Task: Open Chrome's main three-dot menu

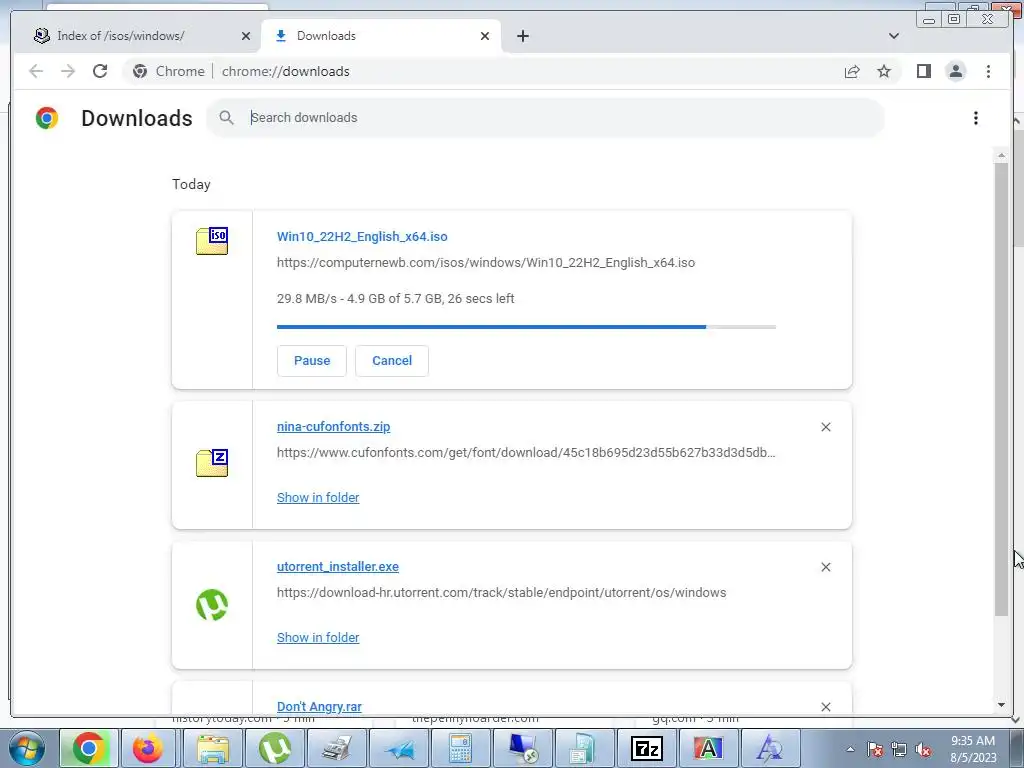Action: [988, 71]
